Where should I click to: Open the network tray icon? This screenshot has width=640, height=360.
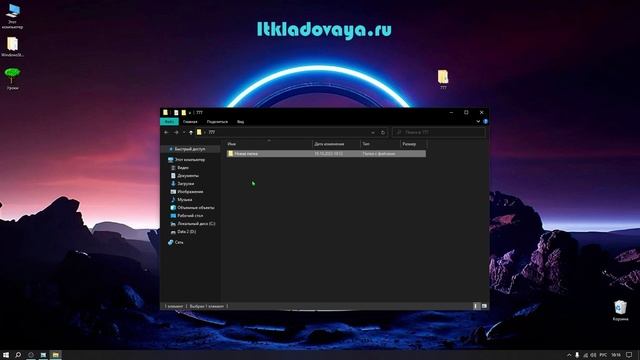coord(586,355)
